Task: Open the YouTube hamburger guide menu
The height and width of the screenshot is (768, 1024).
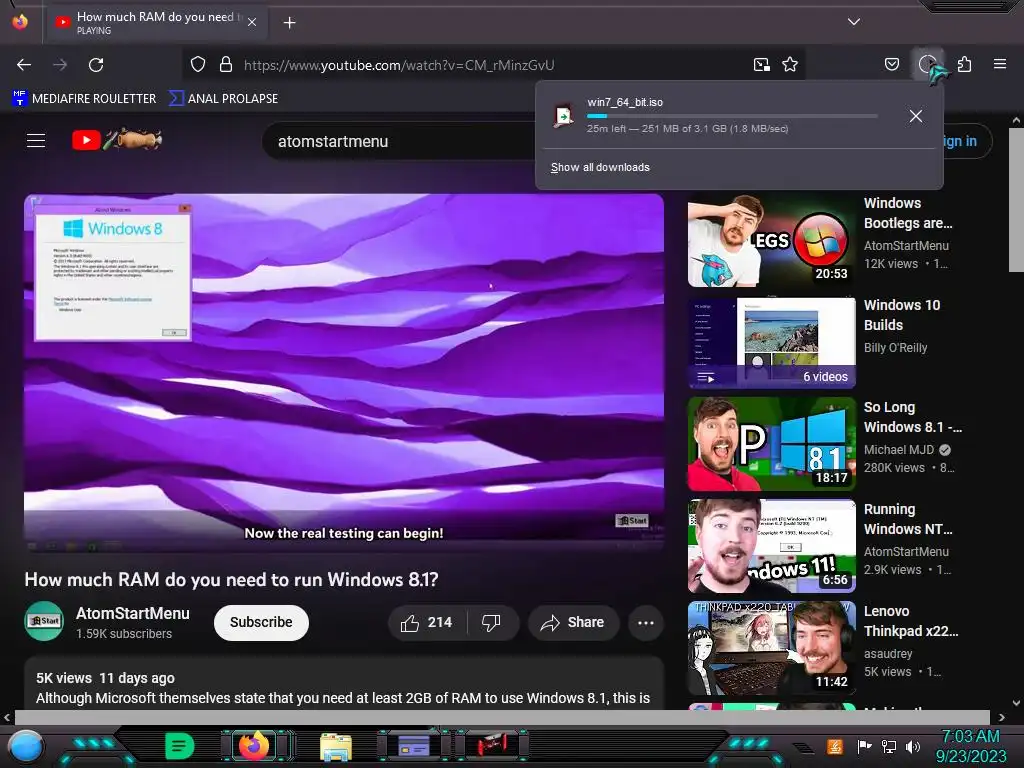Action: pyautogui.click(x=36, y=140)
